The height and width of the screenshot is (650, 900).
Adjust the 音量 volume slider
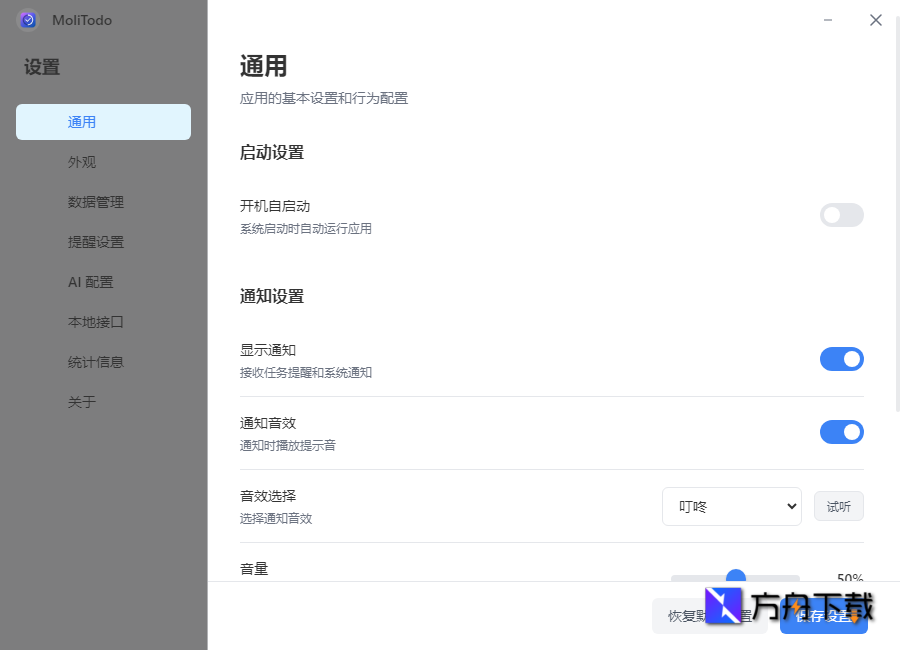click(735, 578)
